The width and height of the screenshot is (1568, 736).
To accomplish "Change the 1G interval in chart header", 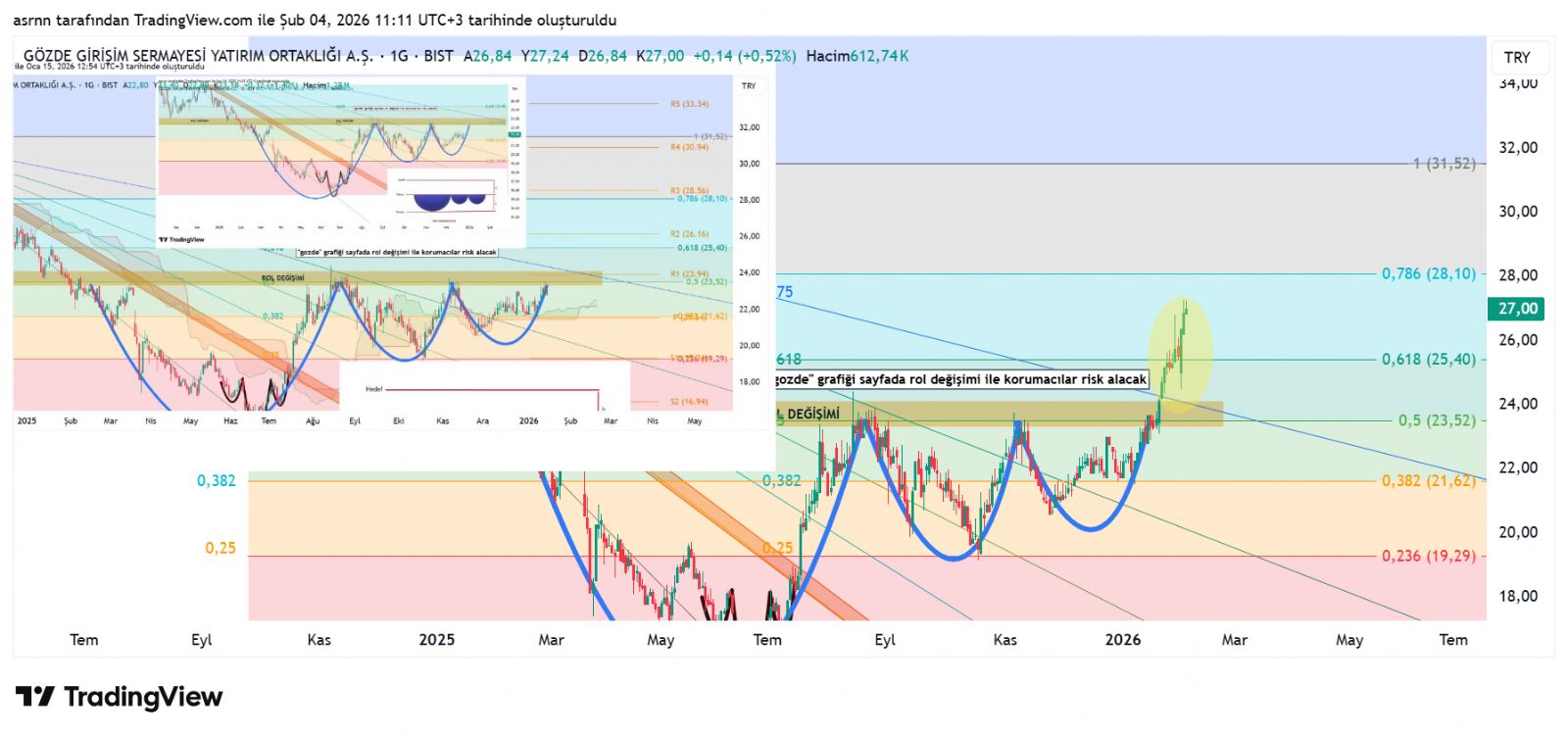I will point(399,56).
